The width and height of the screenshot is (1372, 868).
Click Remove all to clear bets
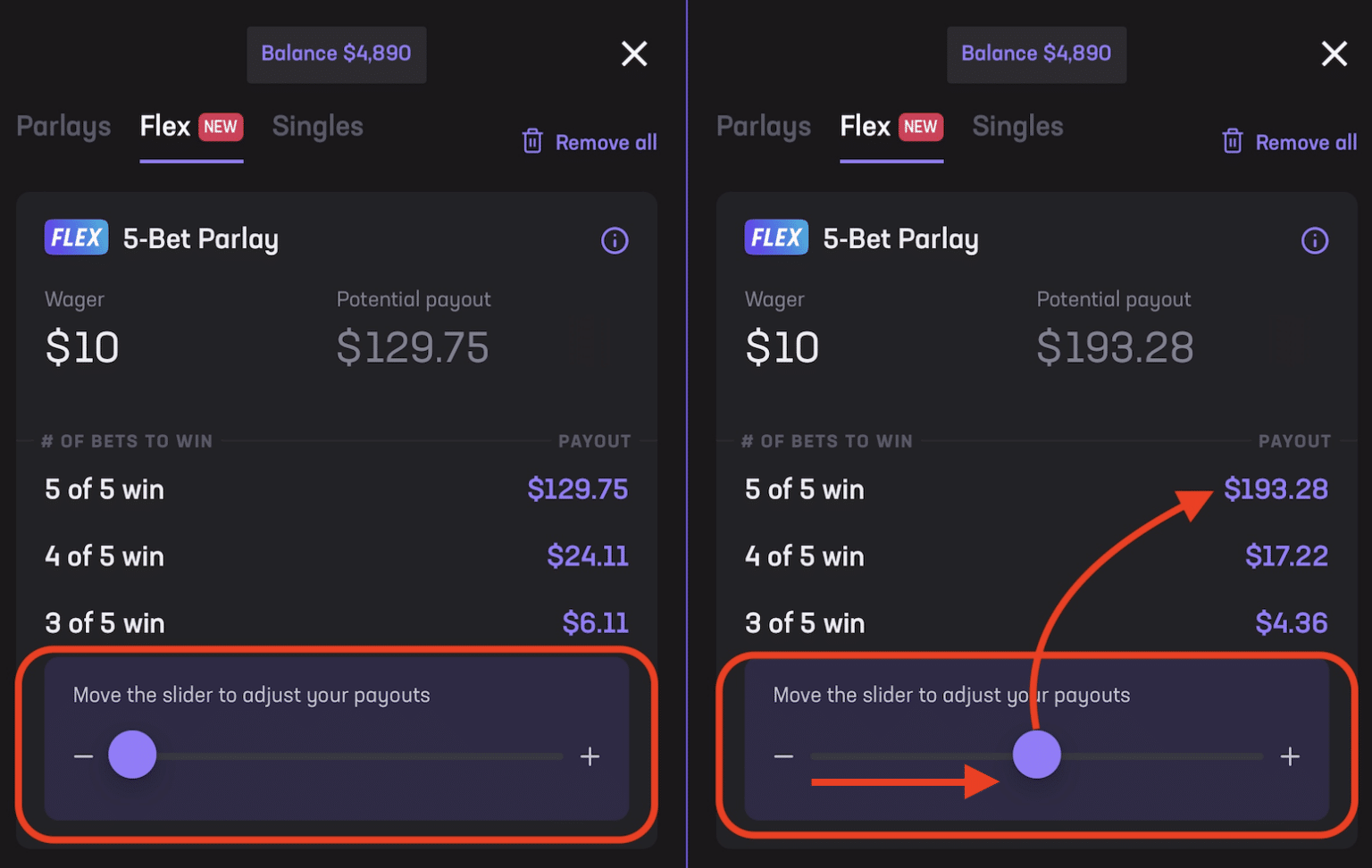pyautogui.click(x=606, y=141)
